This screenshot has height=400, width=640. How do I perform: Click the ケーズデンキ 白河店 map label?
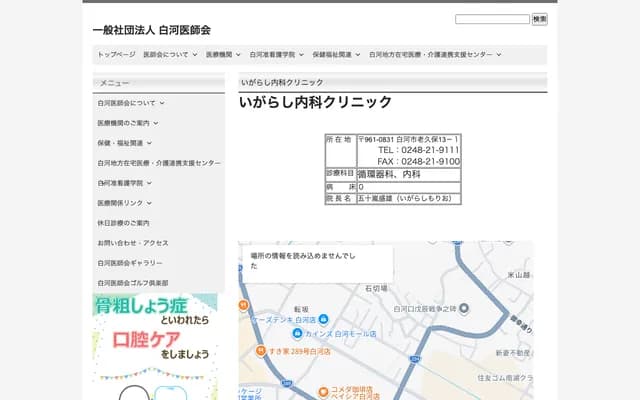click(x=284, y=320)
